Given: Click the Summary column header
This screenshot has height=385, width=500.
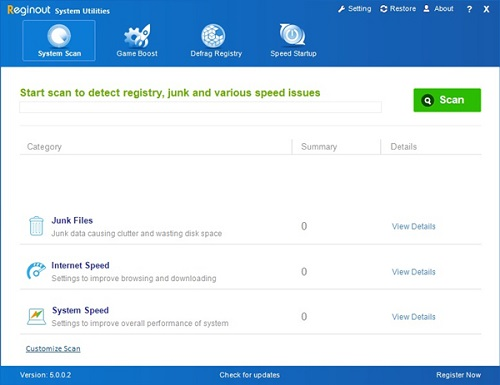Looking at the screenshot, I should [x=319, y=147].
